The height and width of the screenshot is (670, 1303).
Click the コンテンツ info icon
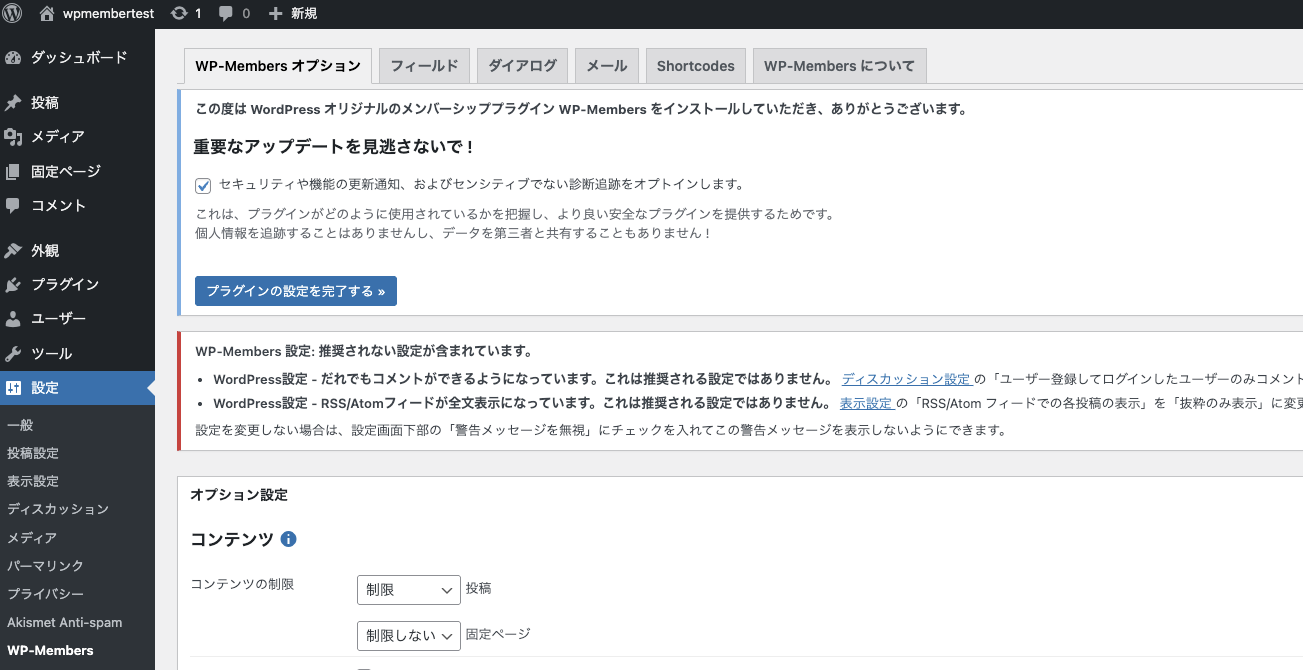289,539
